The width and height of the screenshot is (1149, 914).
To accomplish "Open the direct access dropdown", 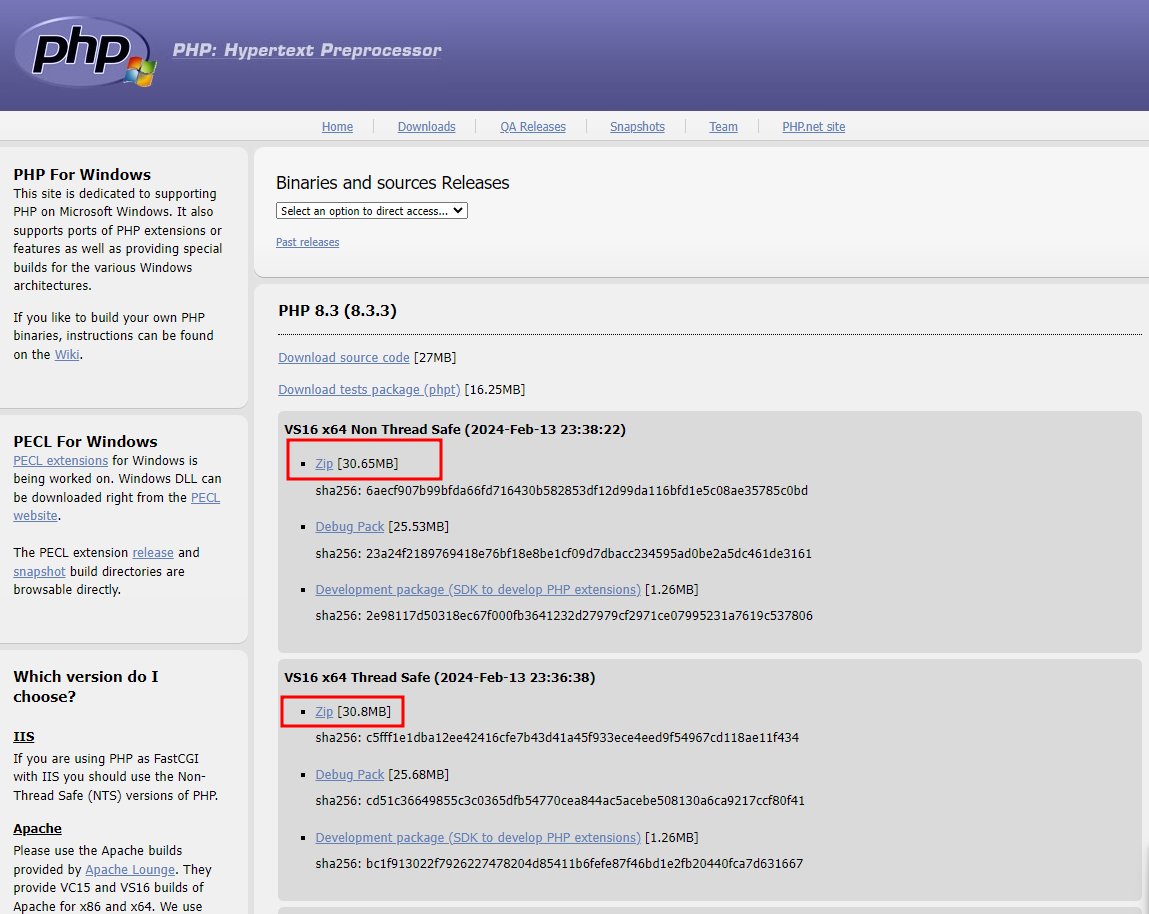I will [x=372, y=211].
